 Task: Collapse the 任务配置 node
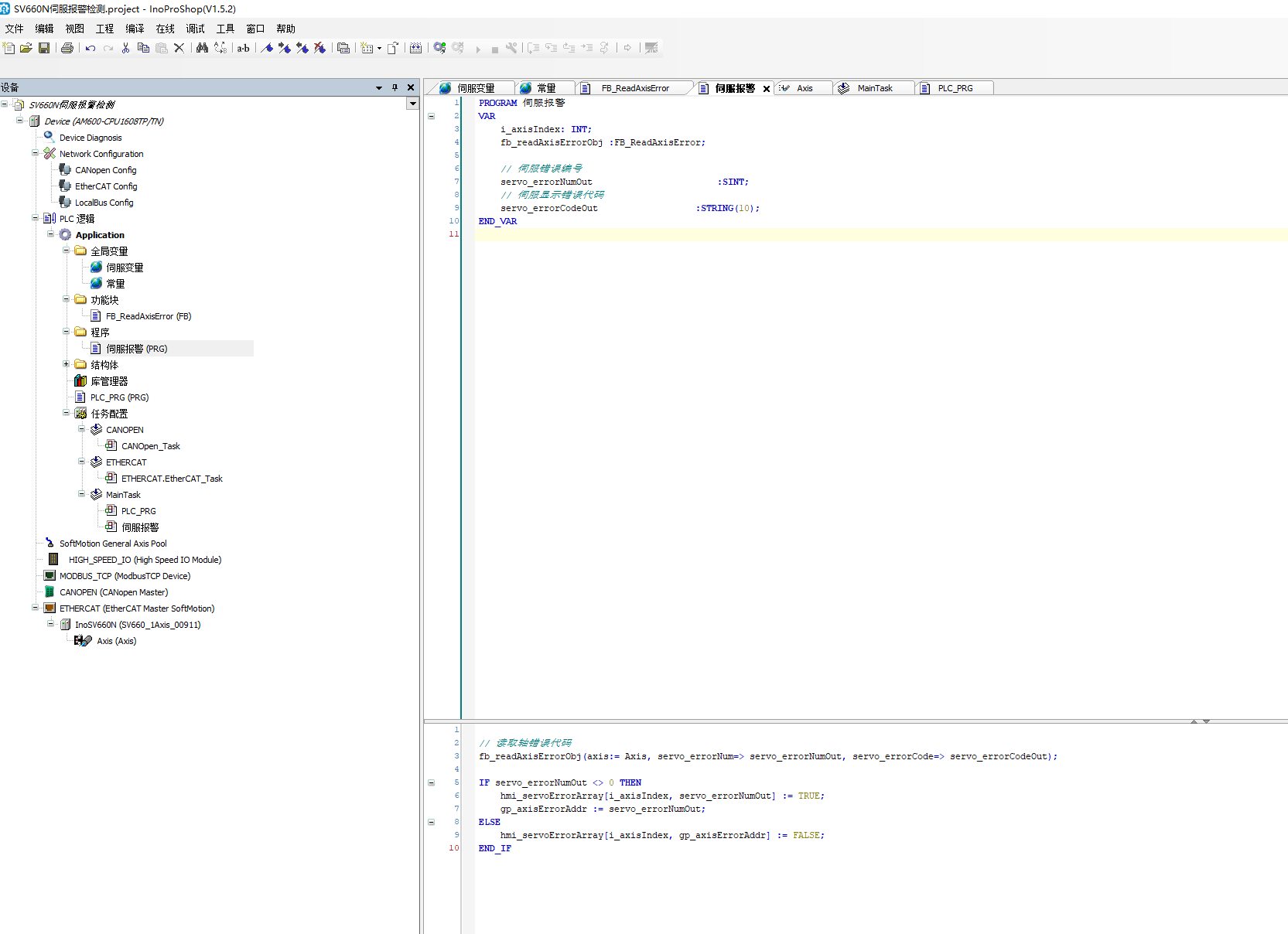66,413
